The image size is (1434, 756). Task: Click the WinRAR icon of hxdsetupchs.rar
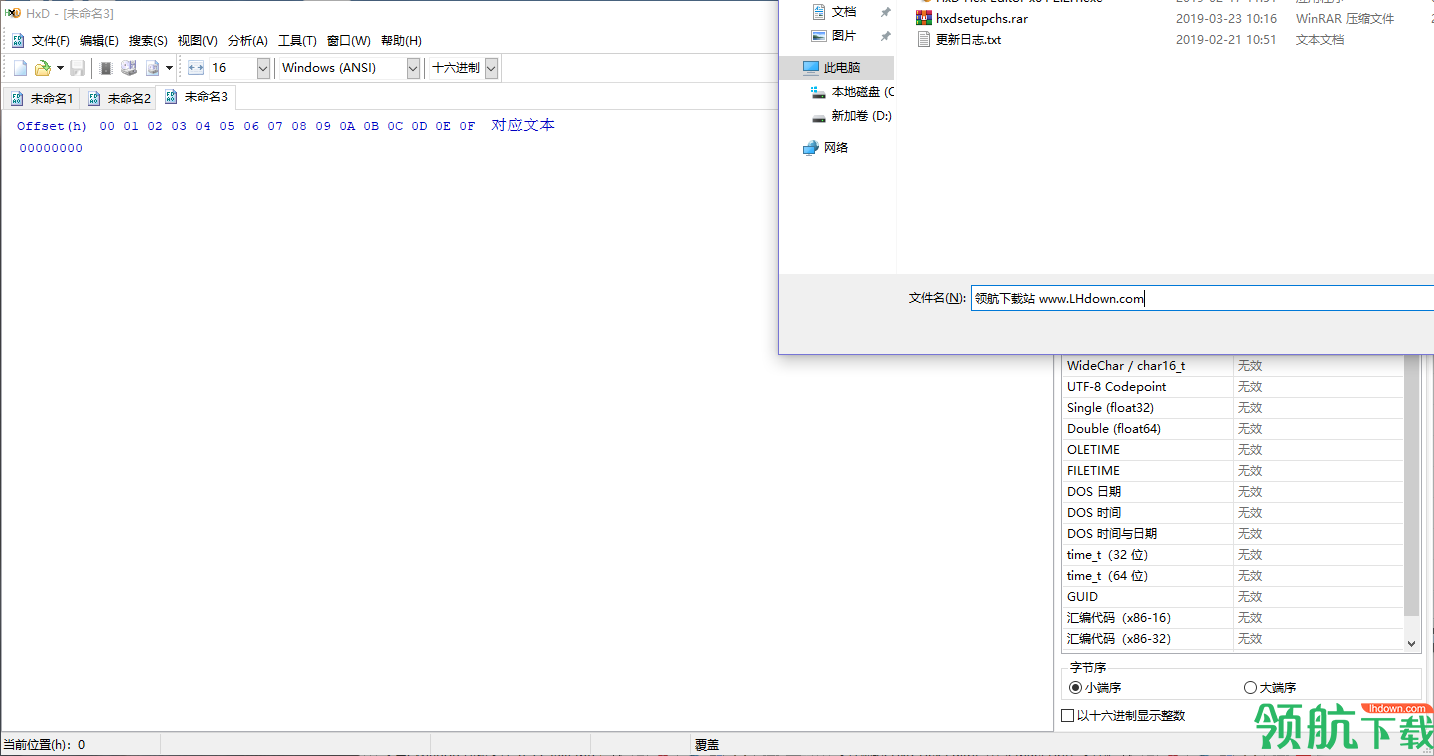[x=924, y=19]
